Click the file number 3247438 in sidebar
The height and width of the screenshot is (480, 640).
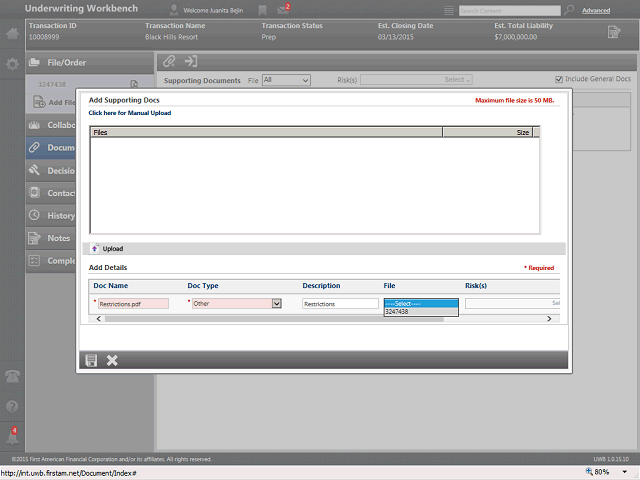click(x=52, y=84)
